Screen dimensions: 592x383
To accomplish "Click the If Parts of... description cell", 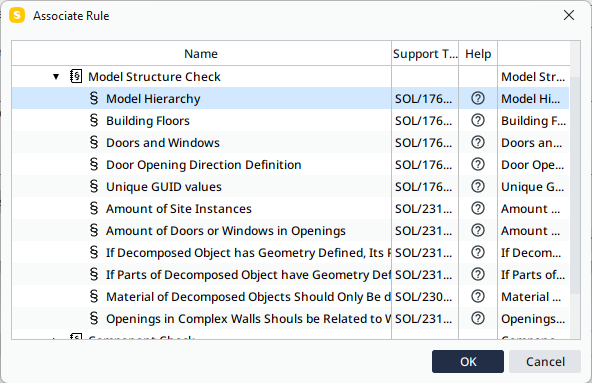I will tap(533, 274).
